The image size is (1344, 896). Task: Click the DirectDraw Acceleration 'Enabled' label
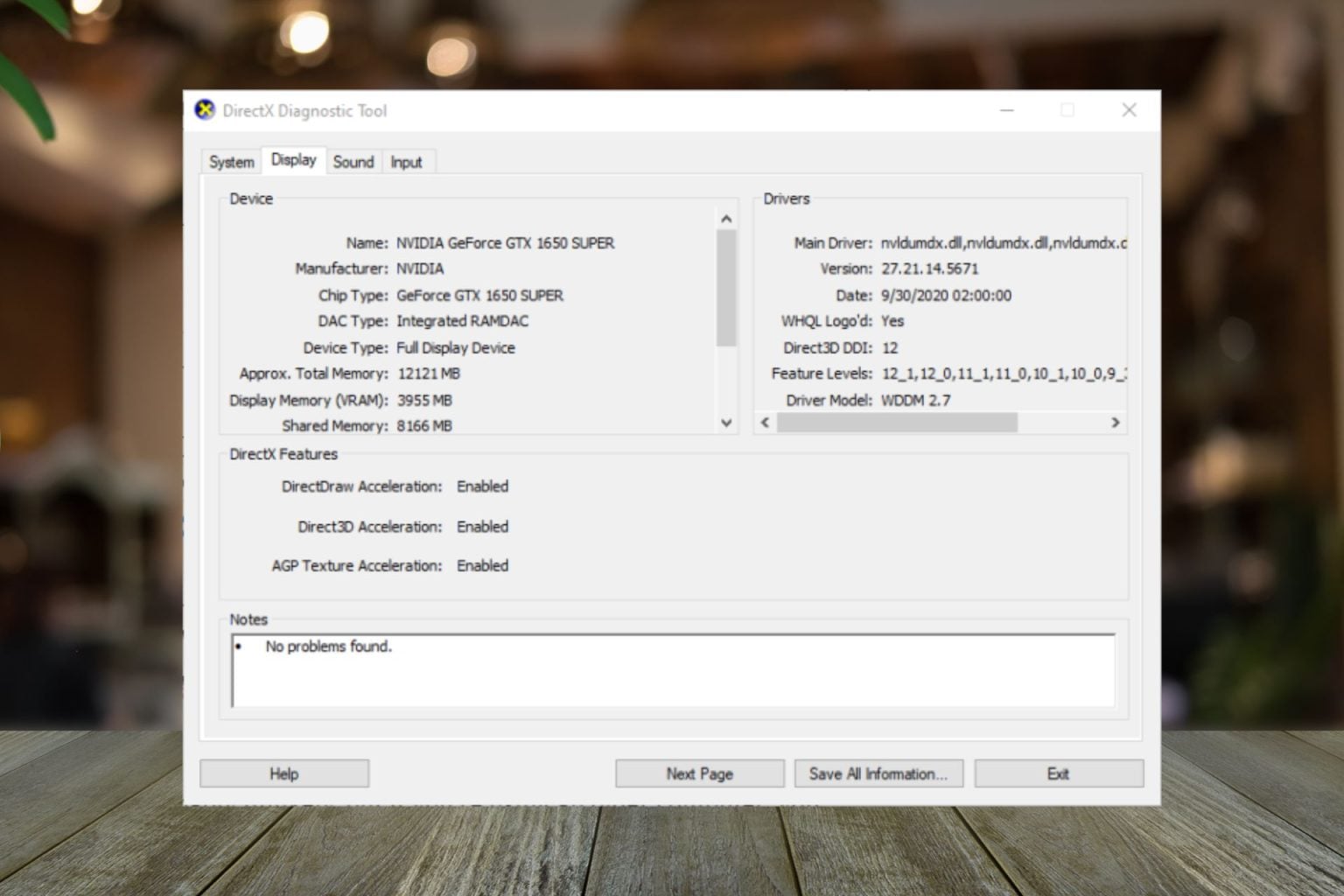click(x=482, y=486)
